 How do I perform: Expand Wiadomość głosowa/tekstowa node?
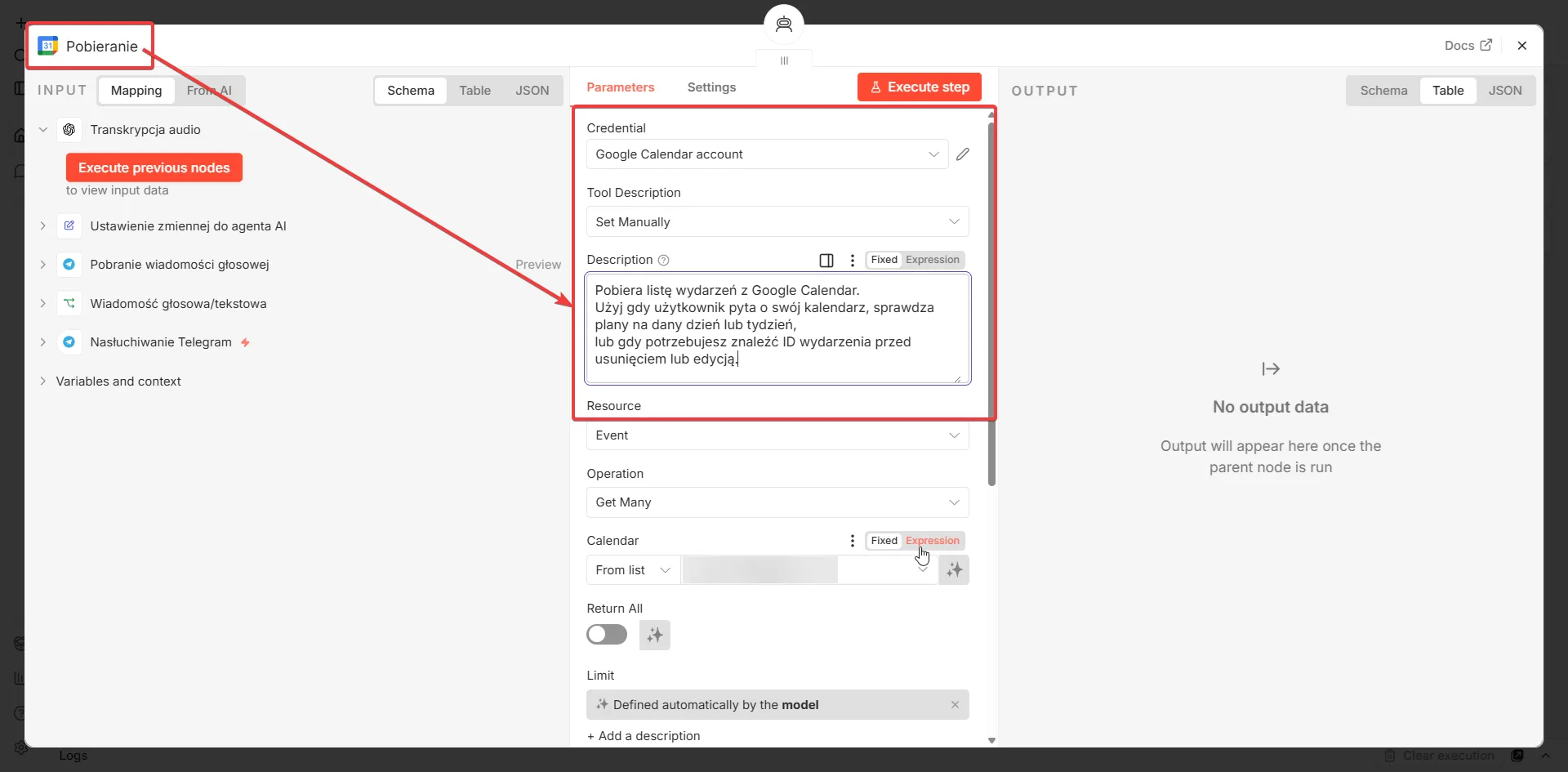click(43, 304)
